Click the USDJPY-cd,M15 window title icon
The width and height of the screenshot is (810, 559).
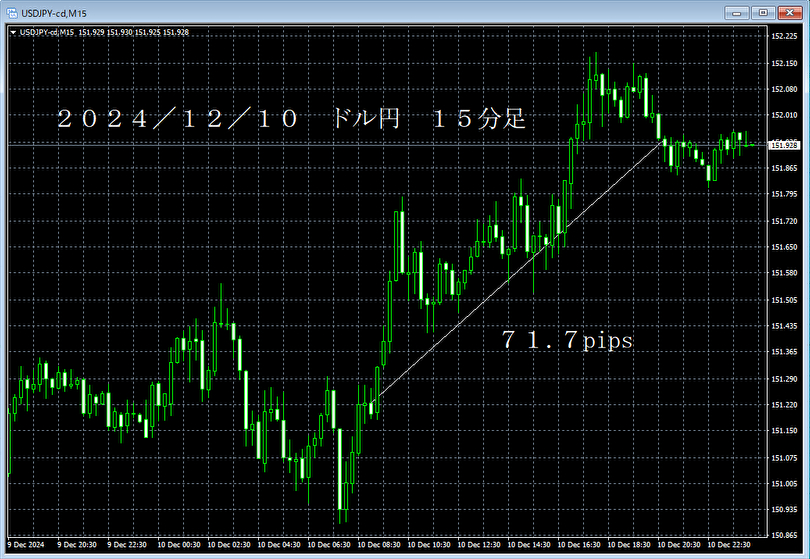point(11,13)
